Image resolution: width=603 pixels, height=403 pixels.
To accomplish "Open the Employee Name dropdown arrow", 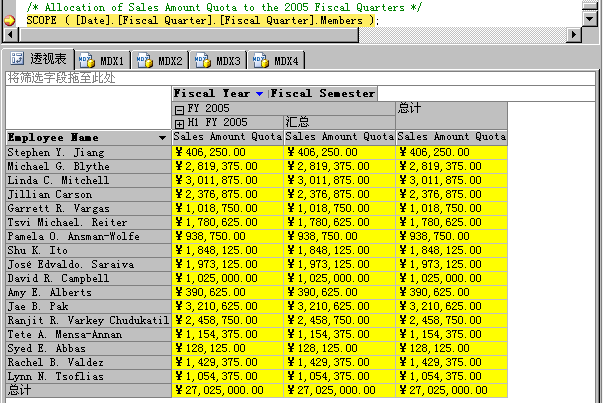I will click(x=162, y=137).
